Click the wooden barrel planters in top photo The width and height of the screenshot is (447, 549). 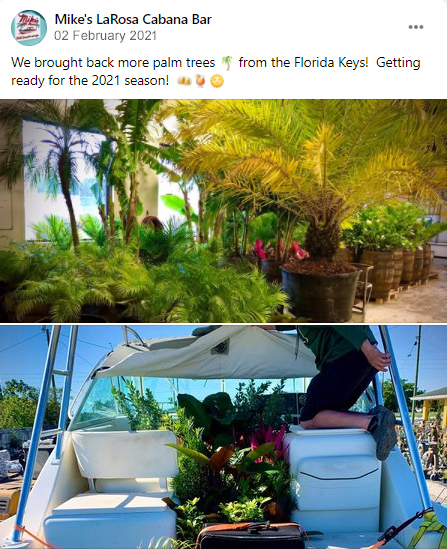[x=397, y=267]
